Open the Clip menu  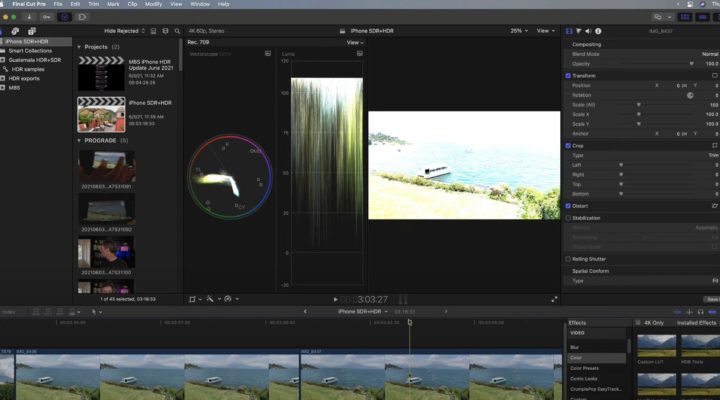click(x=132, y=4)
